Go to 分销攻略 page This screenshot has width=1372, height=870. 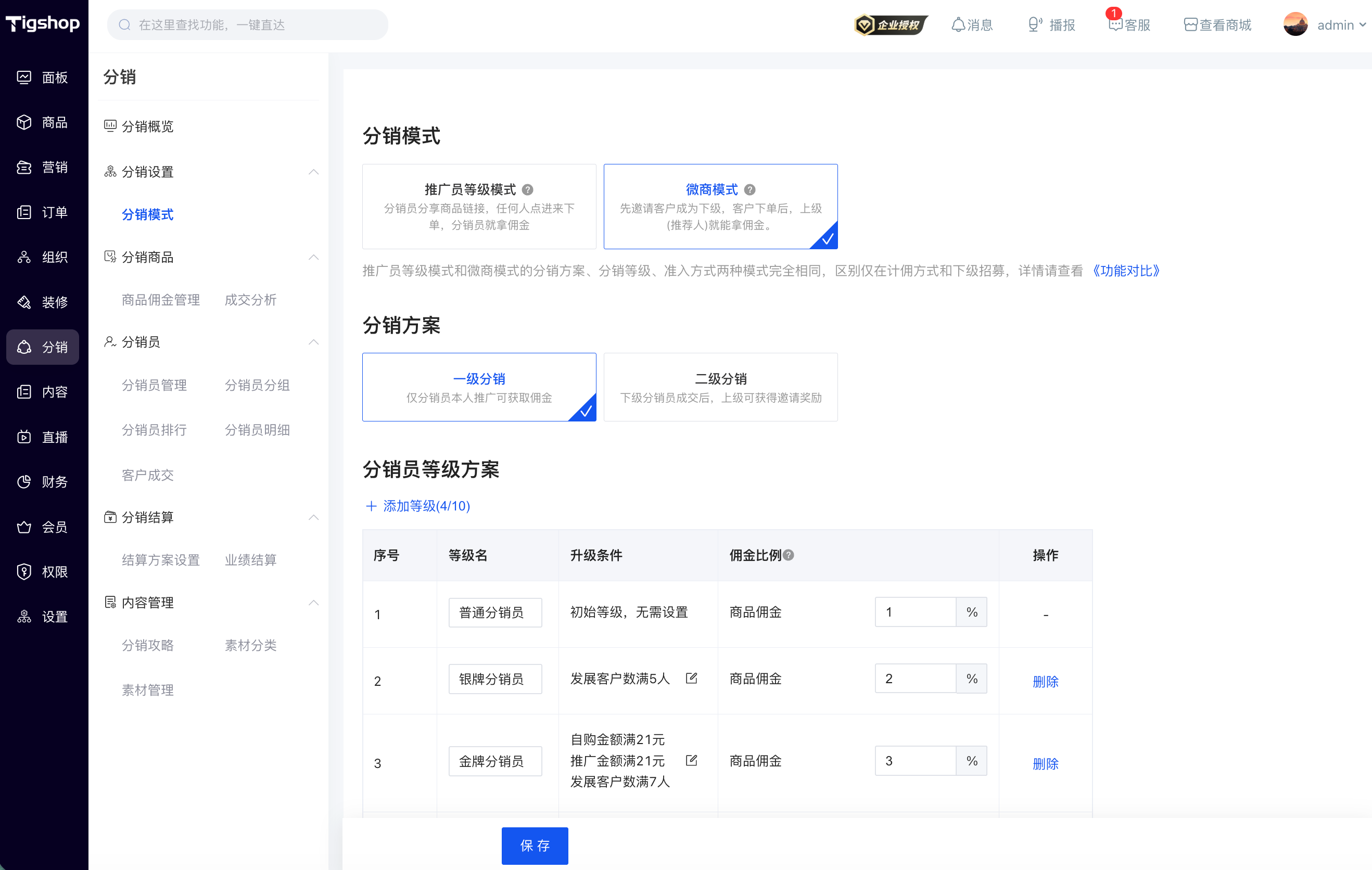(x=148, y=645)
